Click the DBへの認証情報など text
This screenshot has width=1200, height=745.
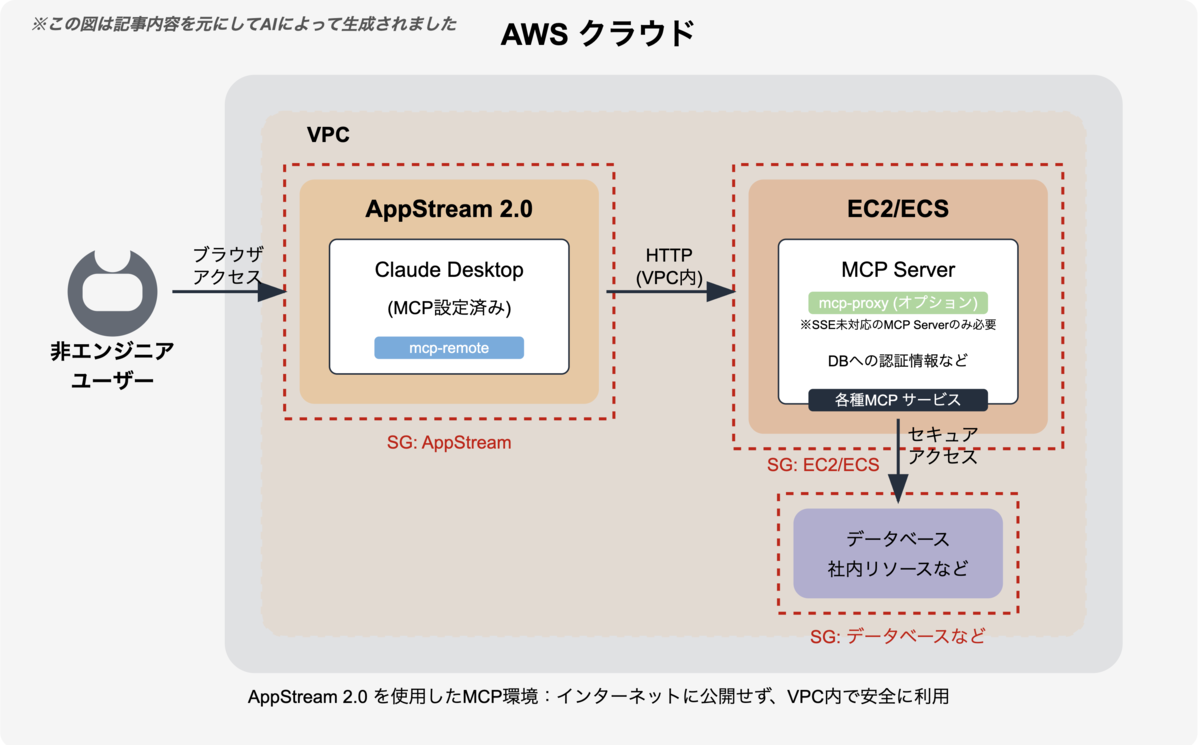[898, 360]
